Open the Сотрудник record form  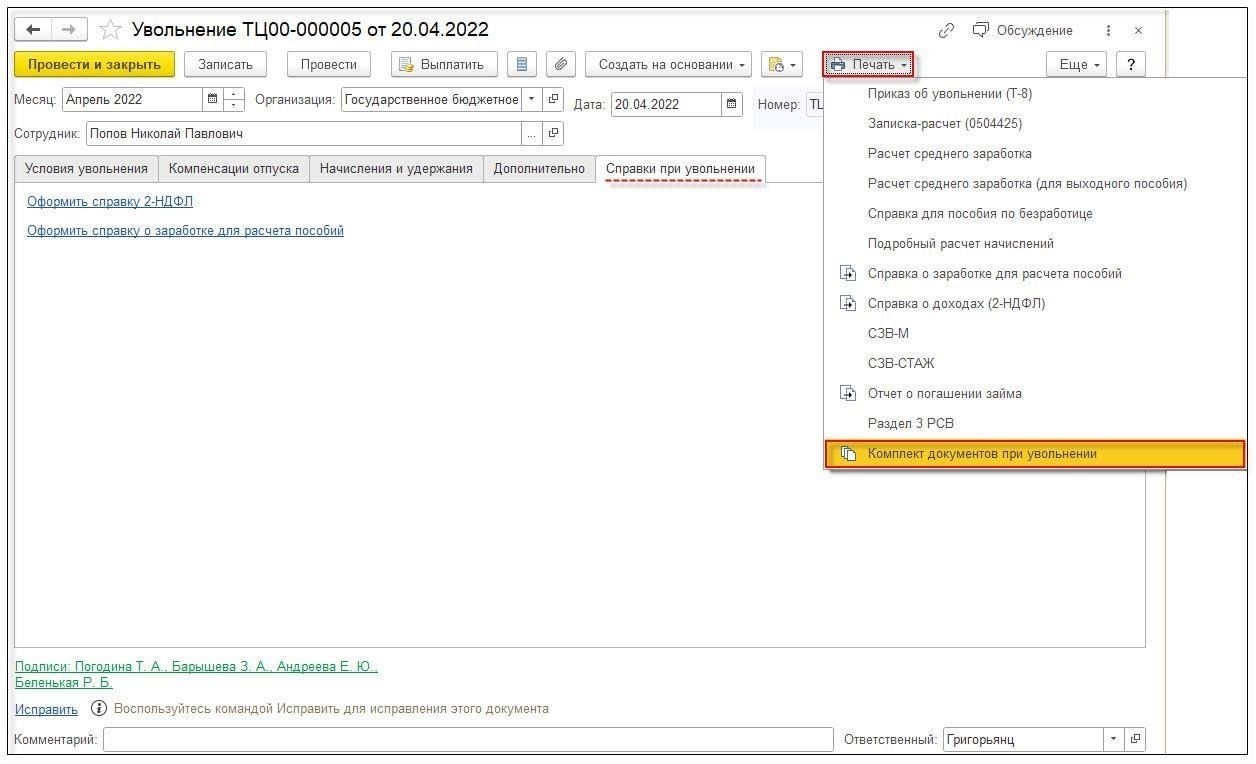553,133
